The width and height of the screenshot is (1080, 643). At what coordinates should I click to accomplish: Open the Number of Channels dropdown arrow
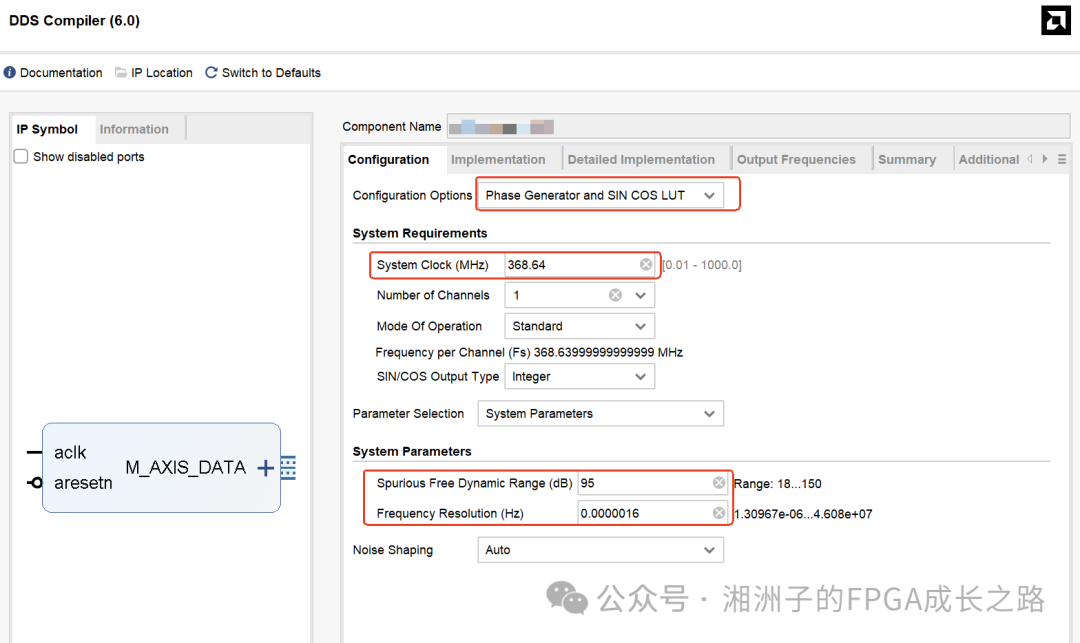[x=641, y=295]
